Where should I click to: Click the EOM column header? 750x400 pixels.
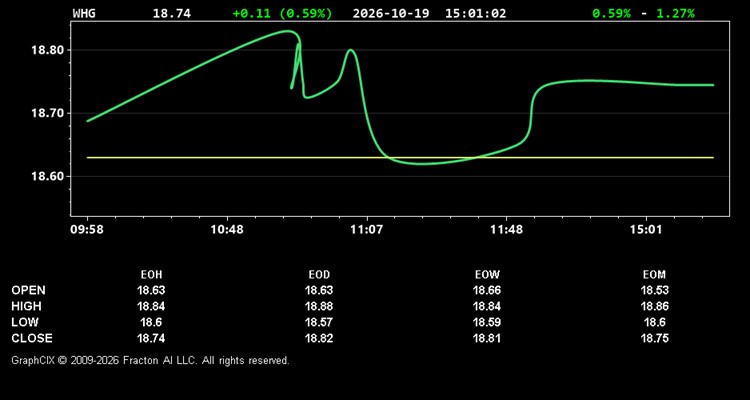click(x=654, y=275)
